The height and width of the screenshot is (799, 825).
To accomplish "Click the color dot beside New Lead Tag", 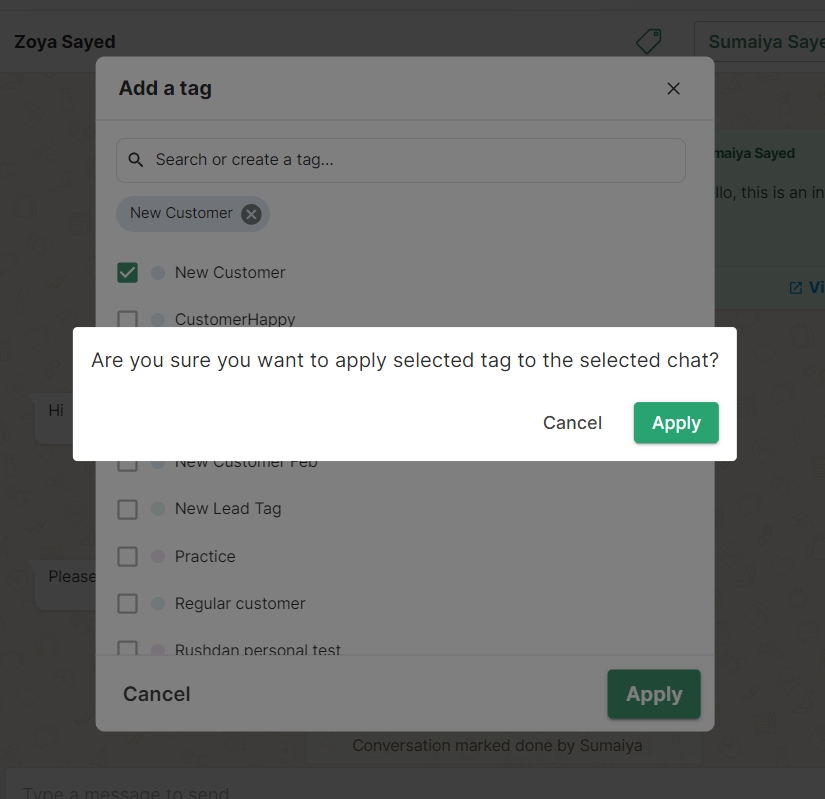I will (157, 509).
